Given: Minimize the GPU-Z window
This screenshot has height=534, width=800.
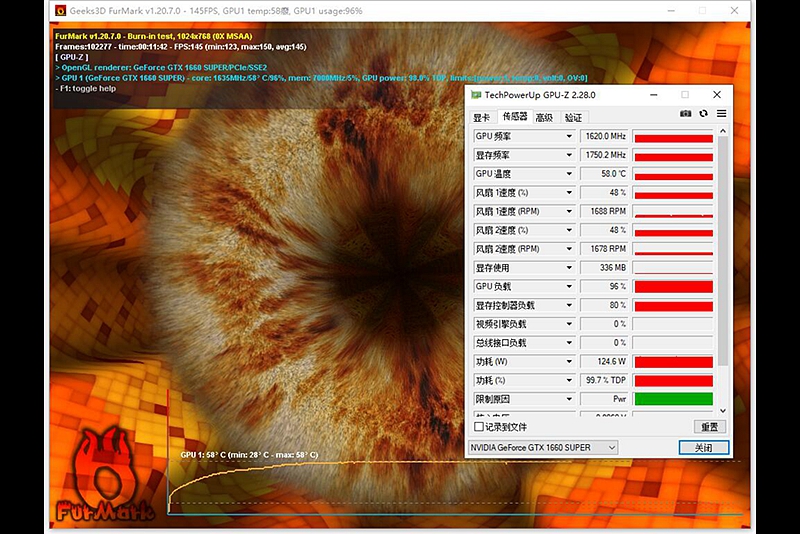Looking at the screenshot, I should tap(654, 95).
